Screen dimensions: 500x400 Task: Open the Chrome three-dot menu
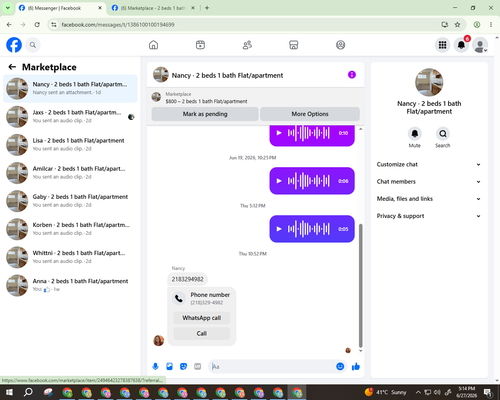click(491, 25)
